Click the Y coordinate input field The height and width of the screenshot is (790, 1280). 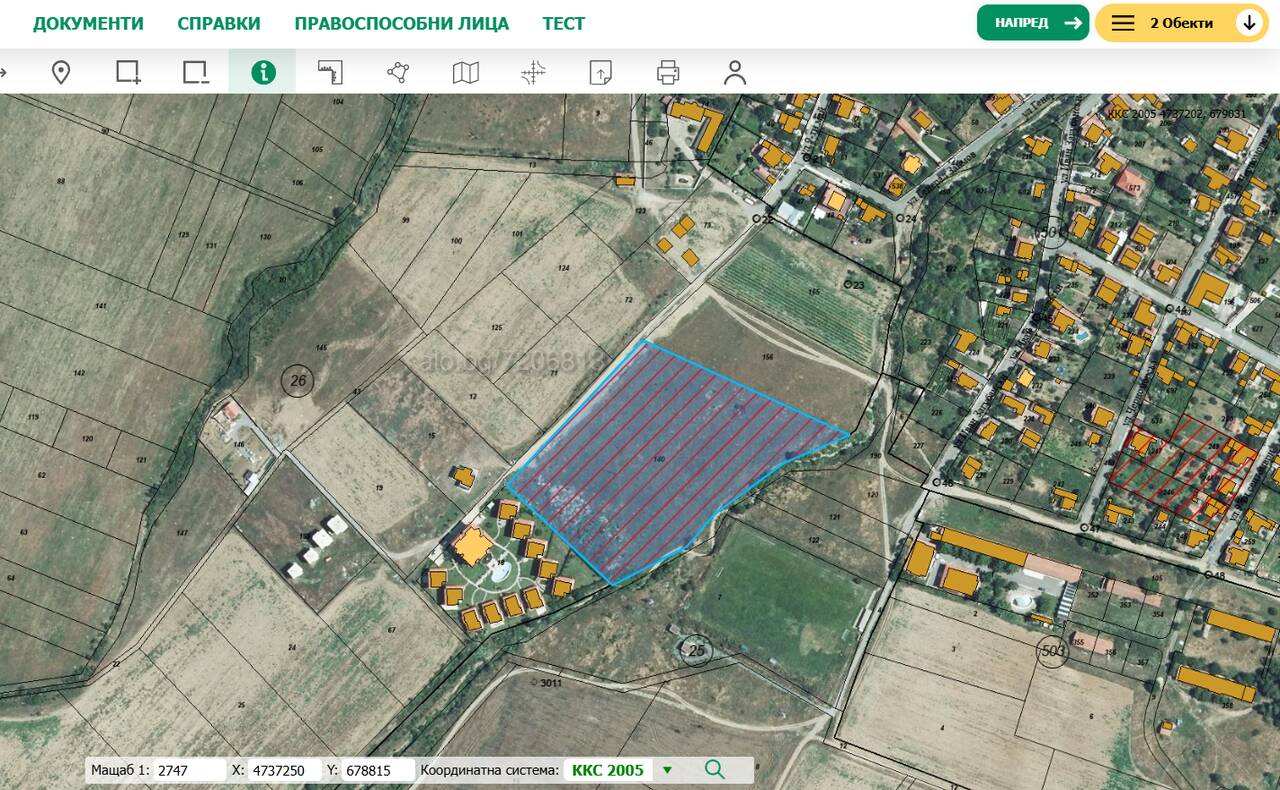tap(379, 770)
